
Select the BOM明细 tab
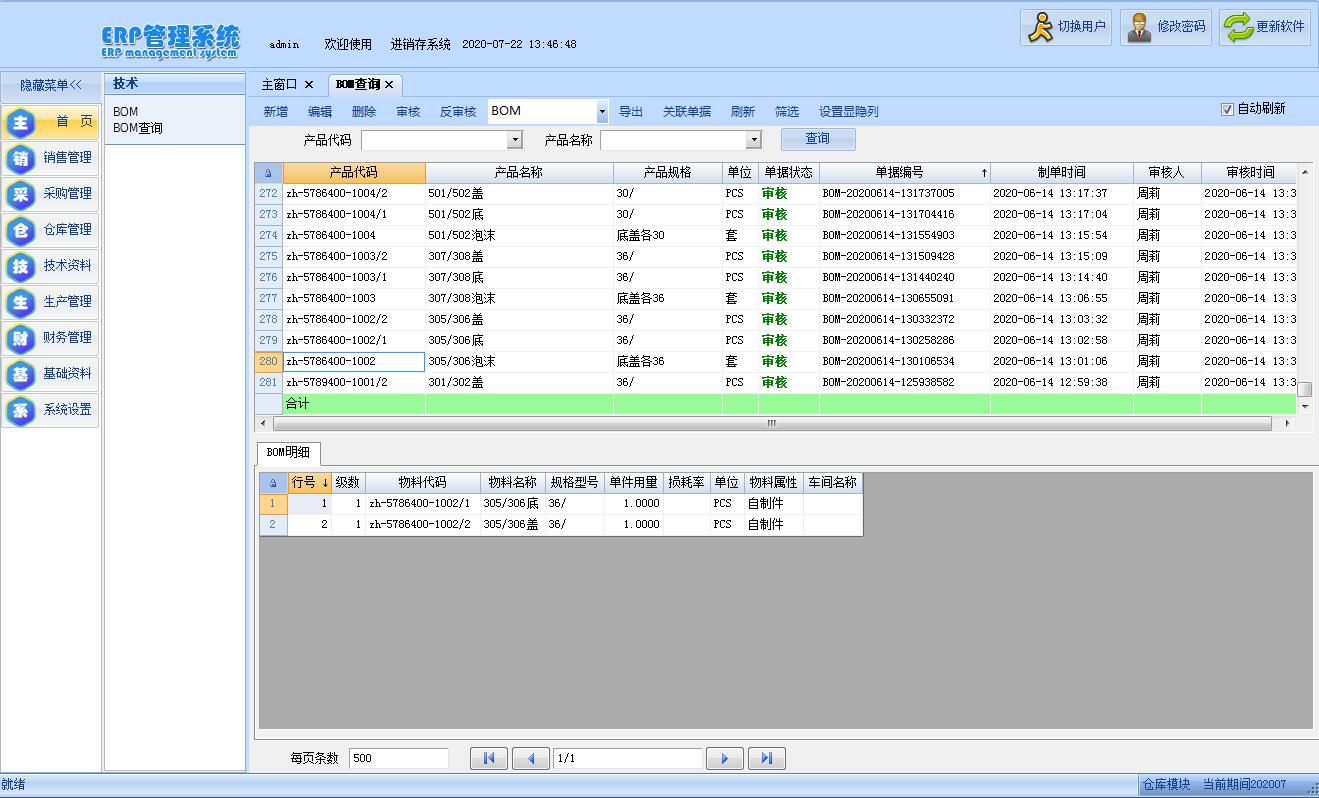(288, 453)
